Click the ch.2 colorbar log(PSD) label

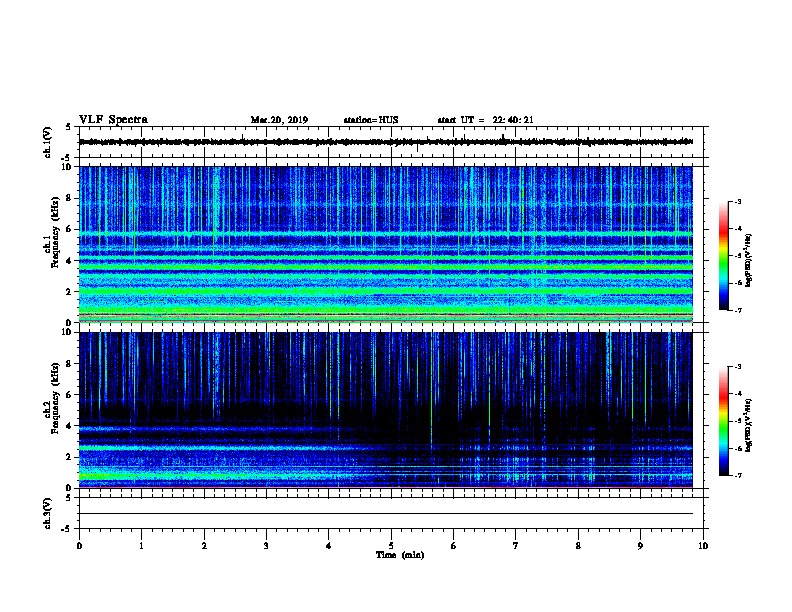pos(749,425)
